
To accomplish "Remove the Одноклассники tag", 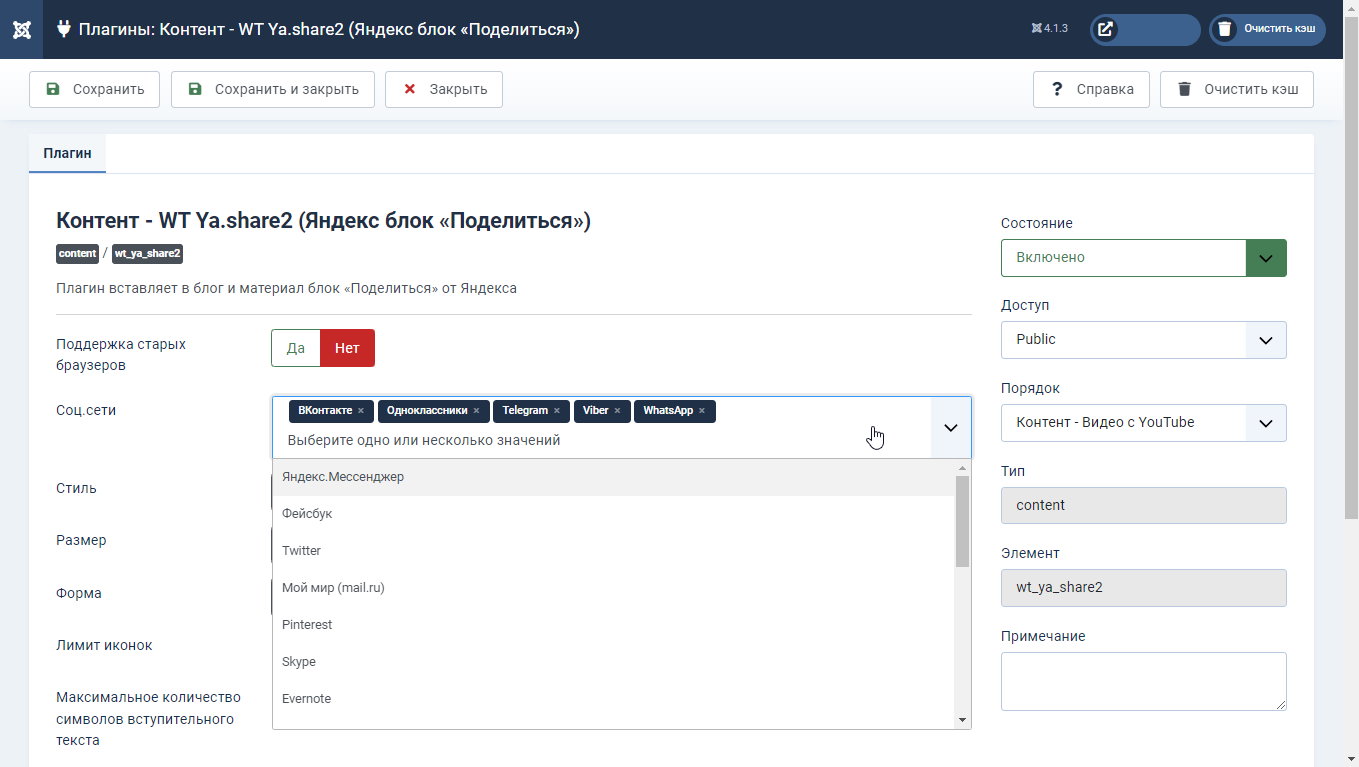I will pos(476,411).
